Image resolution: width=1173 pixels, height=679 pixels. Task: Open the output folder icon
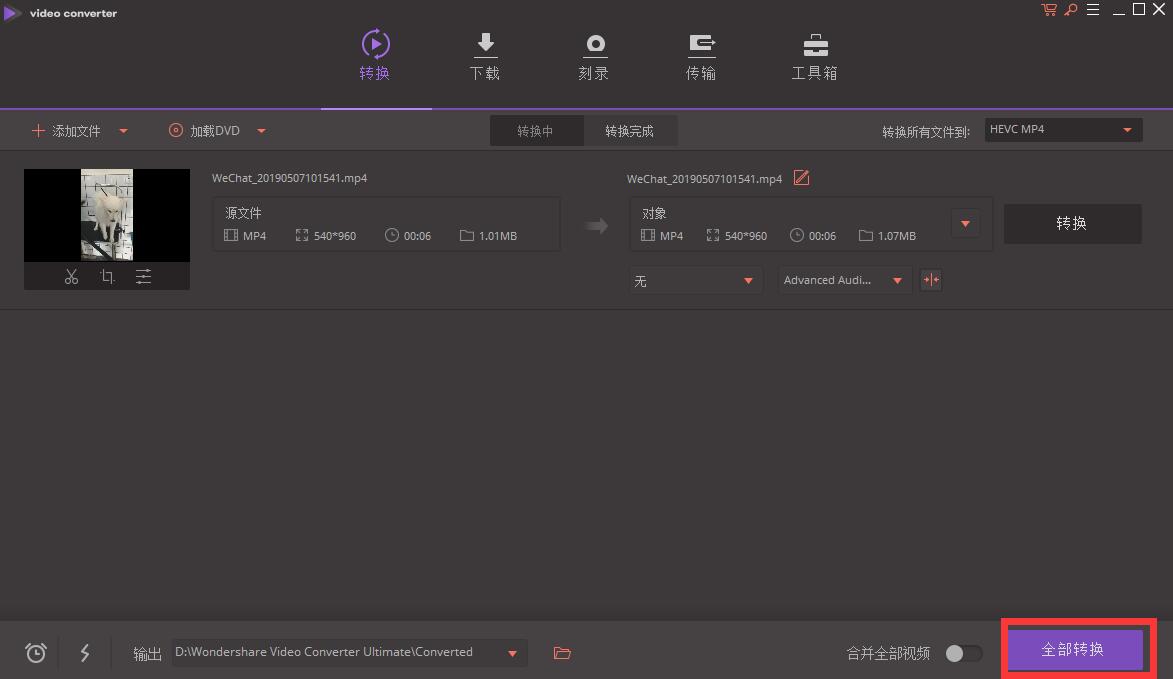click(561, 652)
